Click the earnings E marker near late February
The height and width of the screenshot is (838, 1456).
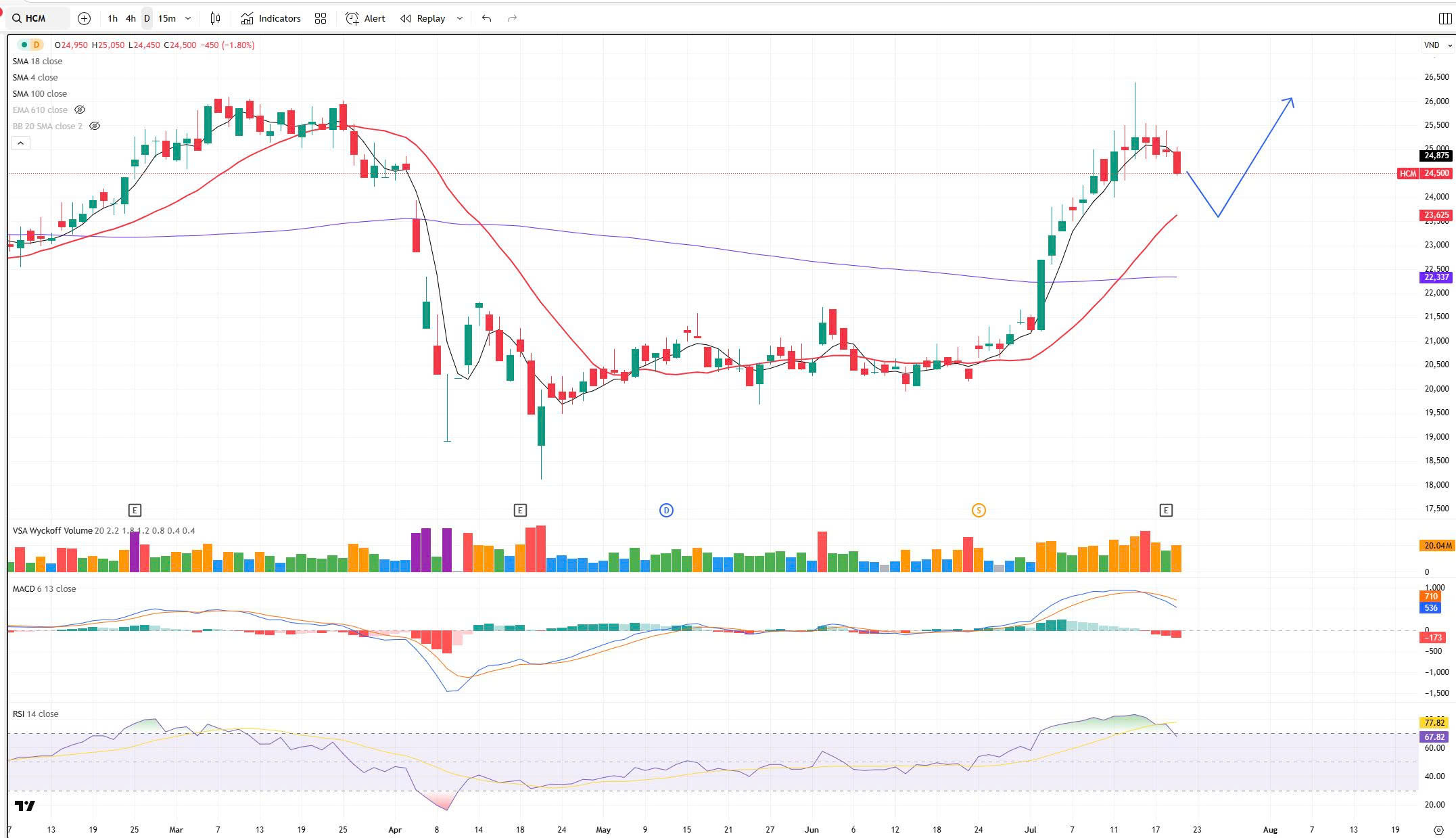pos(135,510)
